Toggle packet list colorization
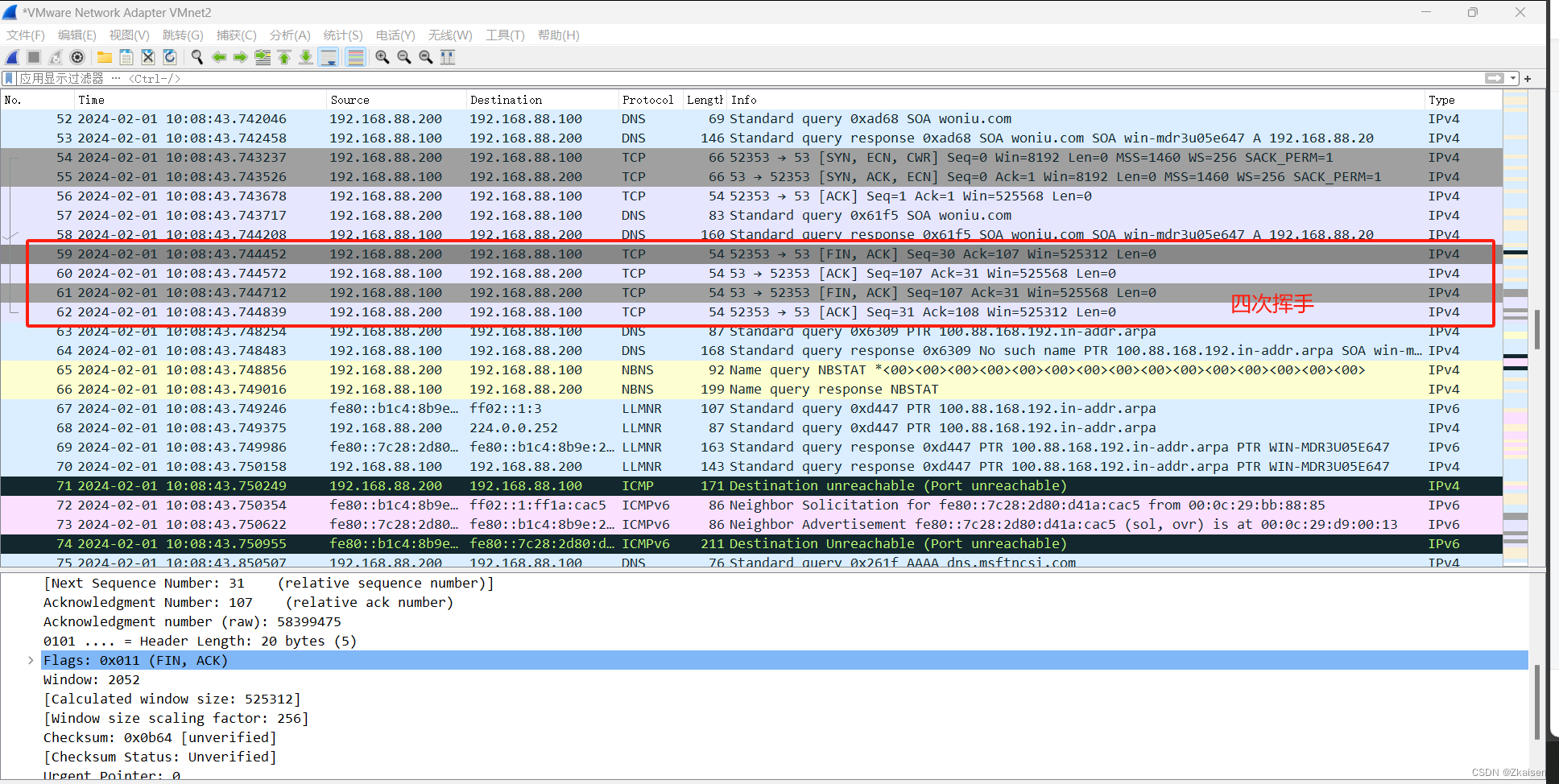Image resolution: width=1559 pixels, height=784 pixels. click(355, 57)
